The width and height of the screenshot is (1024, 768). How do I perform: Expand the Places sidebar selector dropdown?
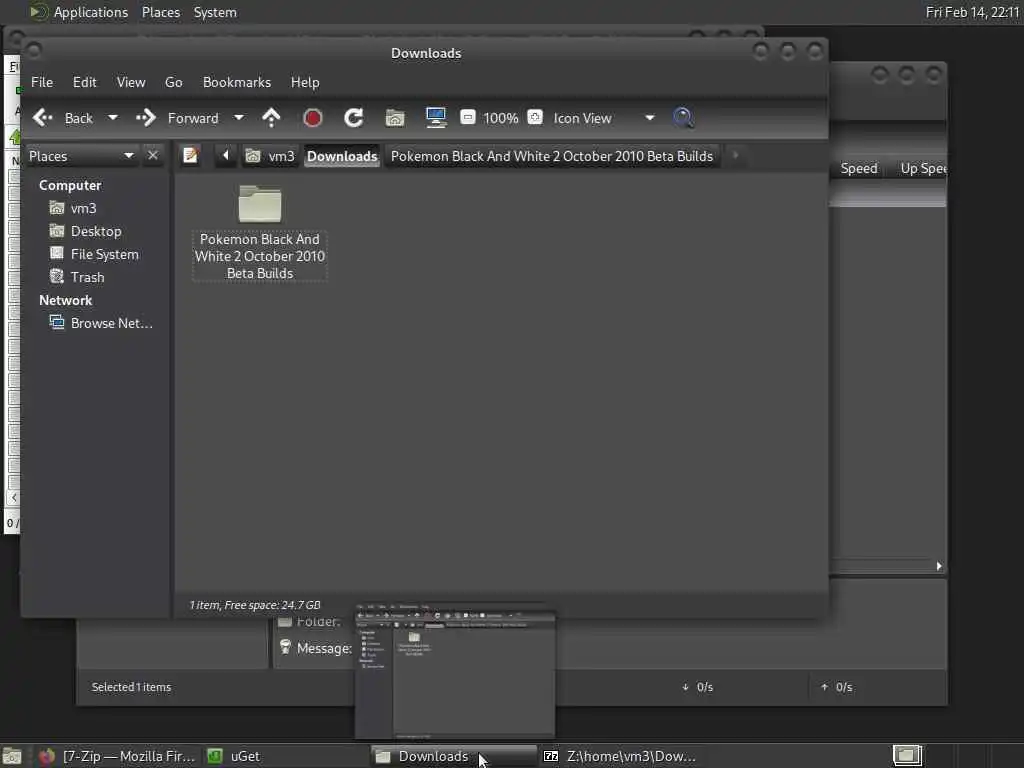(x=81, y=156)
